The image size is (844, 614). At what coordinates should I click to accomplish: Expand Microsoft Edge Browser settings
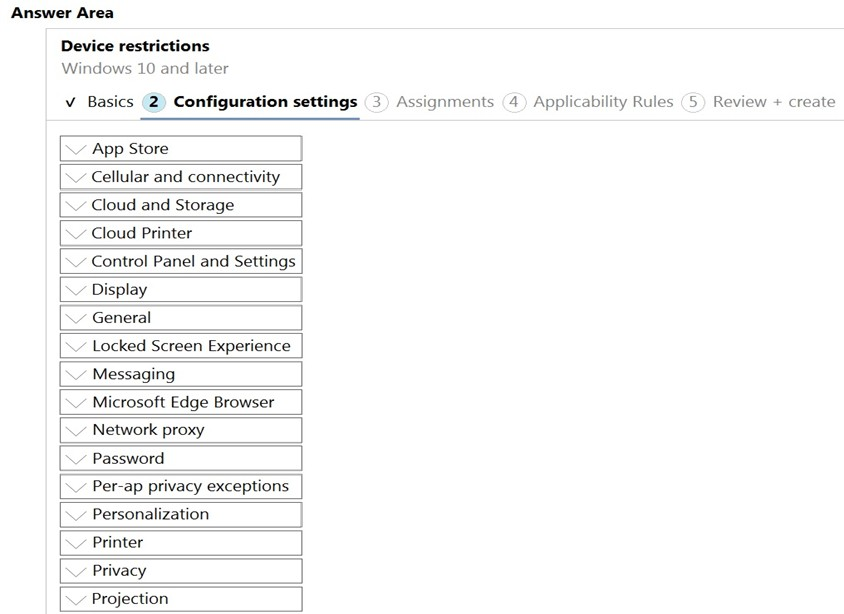[x=181, y=402]
